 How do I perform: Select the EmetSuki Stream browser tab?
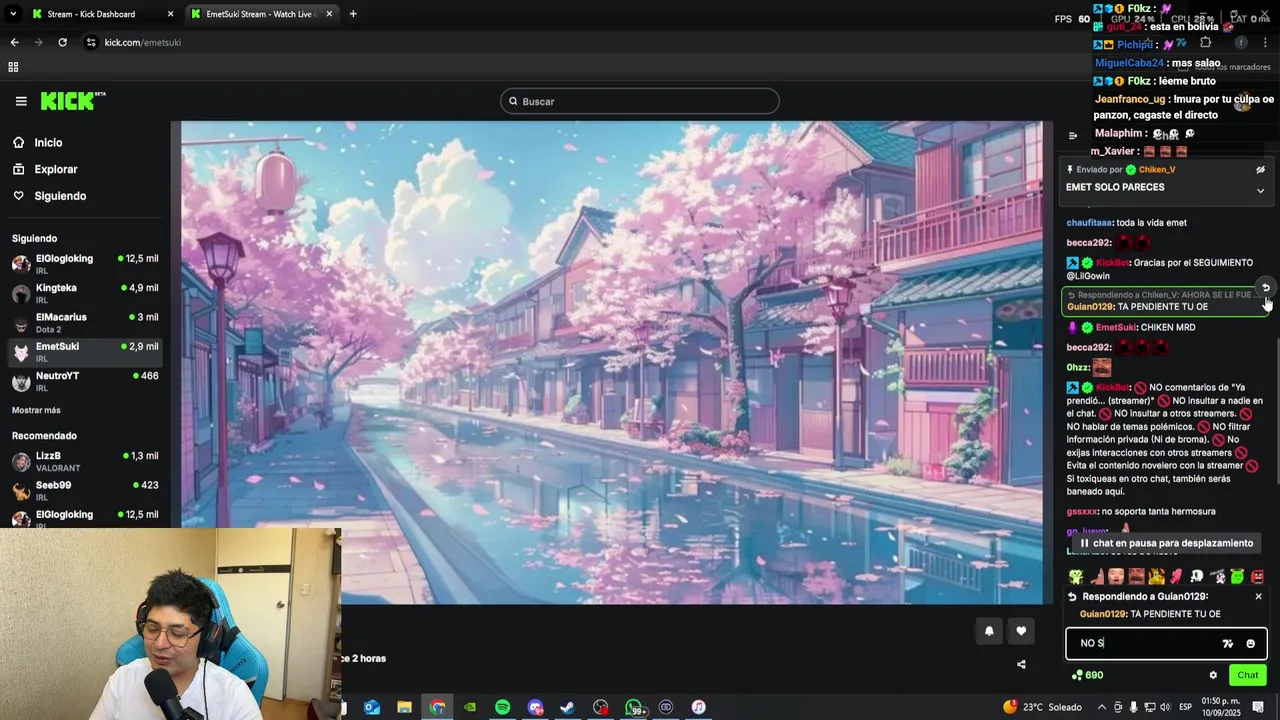tap(260, 14)
